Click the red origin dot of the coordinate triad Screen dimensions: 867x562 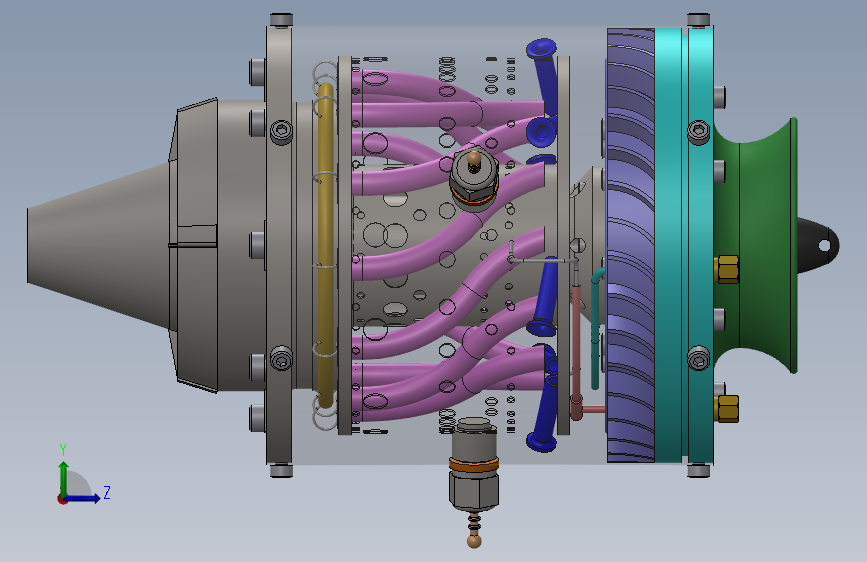click(62, 499)
